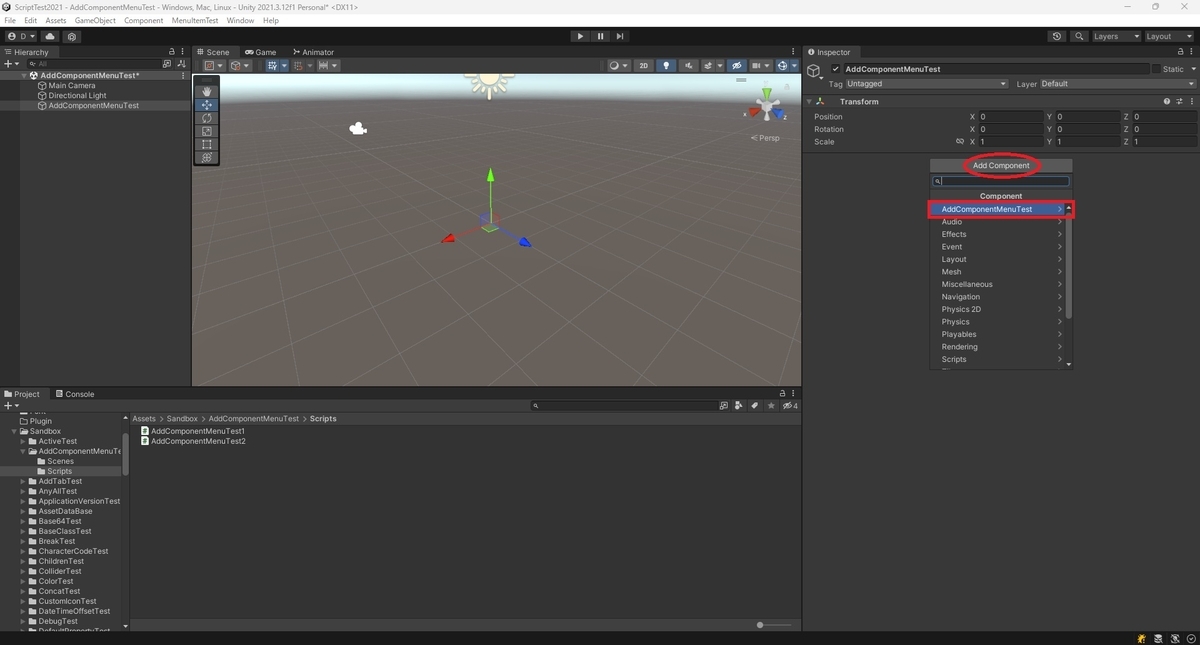Collapse the Sandbox folder

(15, 431)
